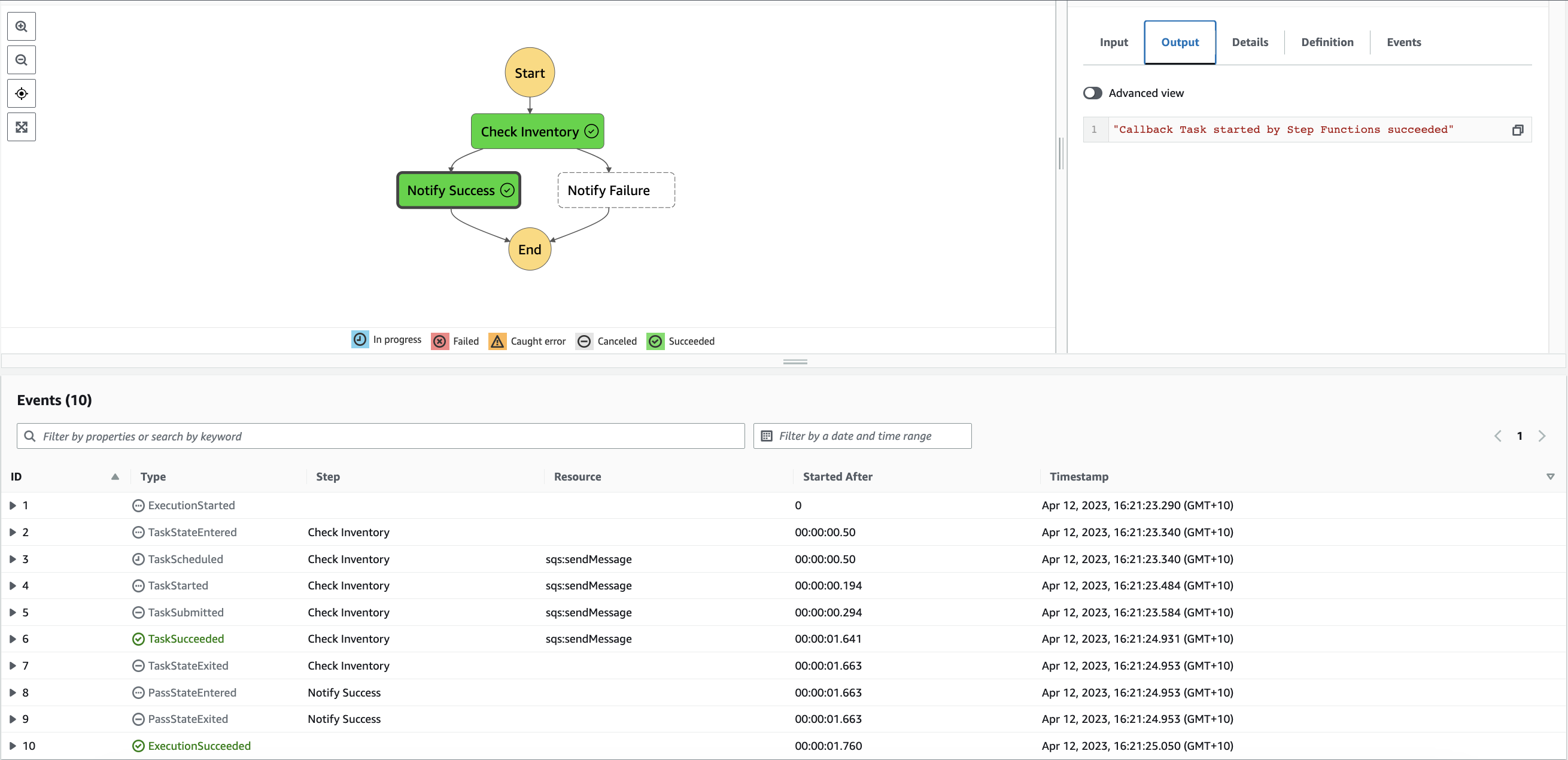
Task: Expand event row 7 TaskStateExited
Action: 12,665
